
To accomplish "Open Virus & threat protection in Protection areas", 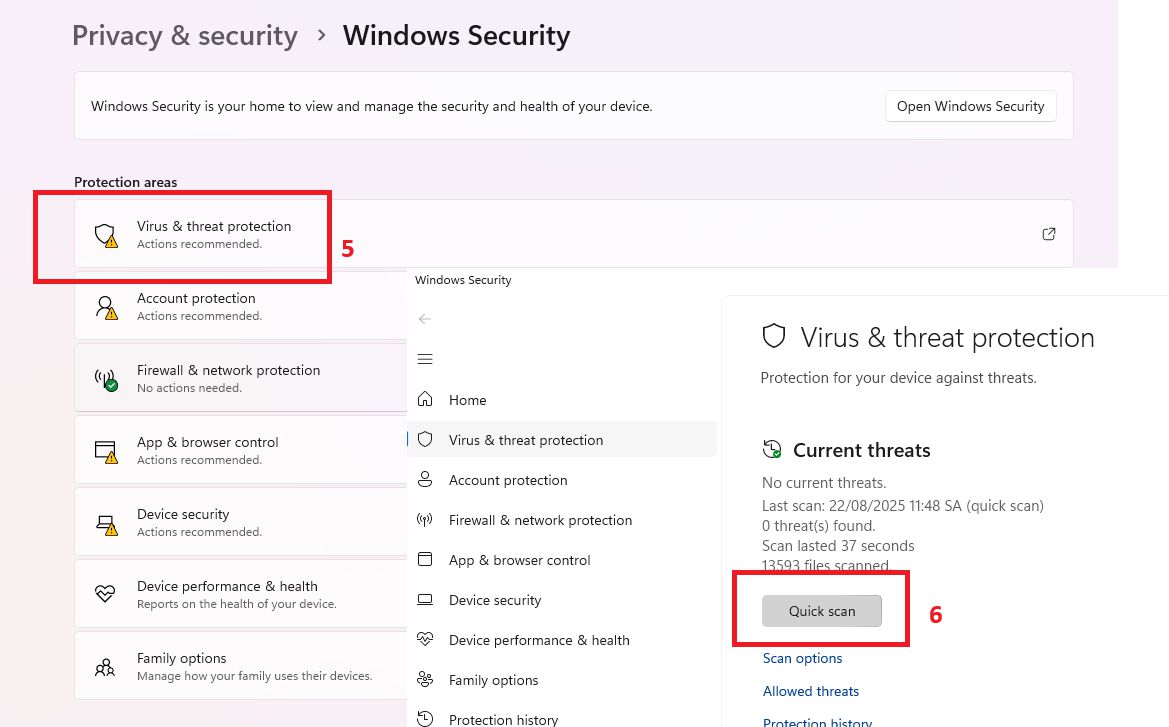I will click(573, 233).
